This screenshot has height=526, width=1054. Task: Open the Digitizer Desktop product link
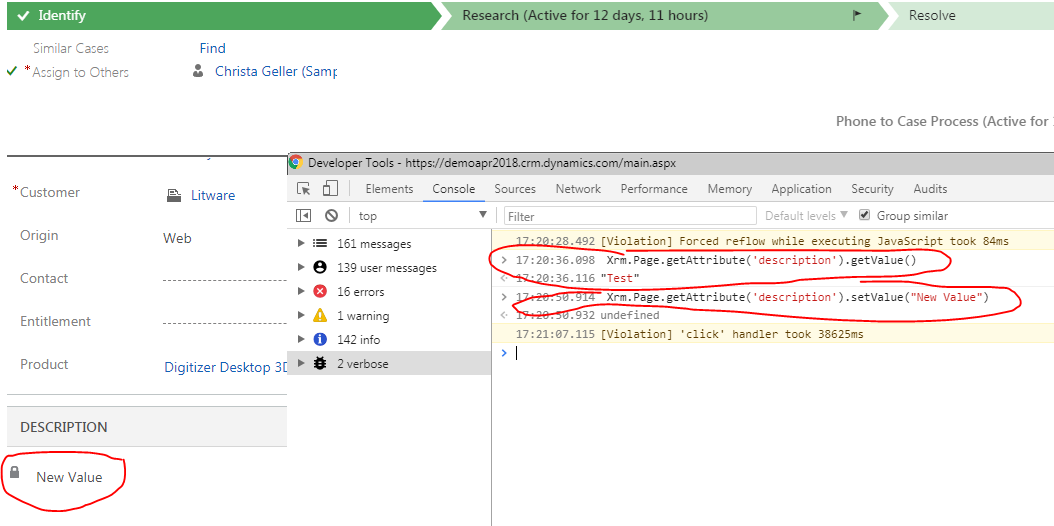[x=225, y=367]
